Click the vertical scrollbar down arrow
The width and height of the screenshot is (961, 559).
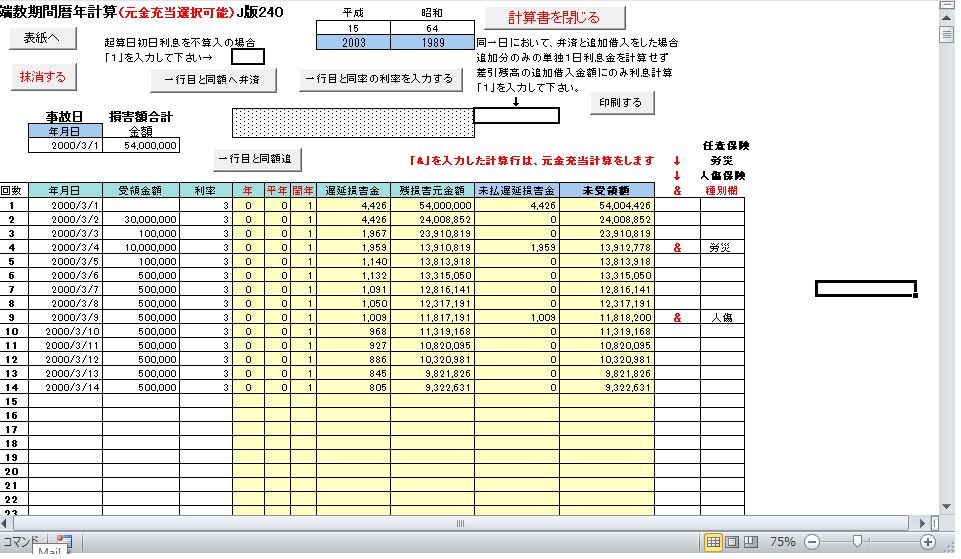point(946,506)
